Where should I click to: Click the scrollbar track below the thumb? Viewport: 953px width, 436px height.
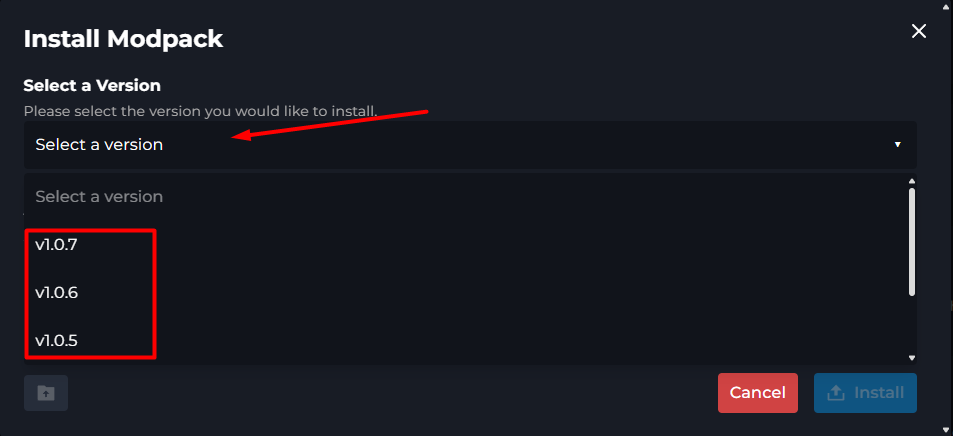click(912, 325)
